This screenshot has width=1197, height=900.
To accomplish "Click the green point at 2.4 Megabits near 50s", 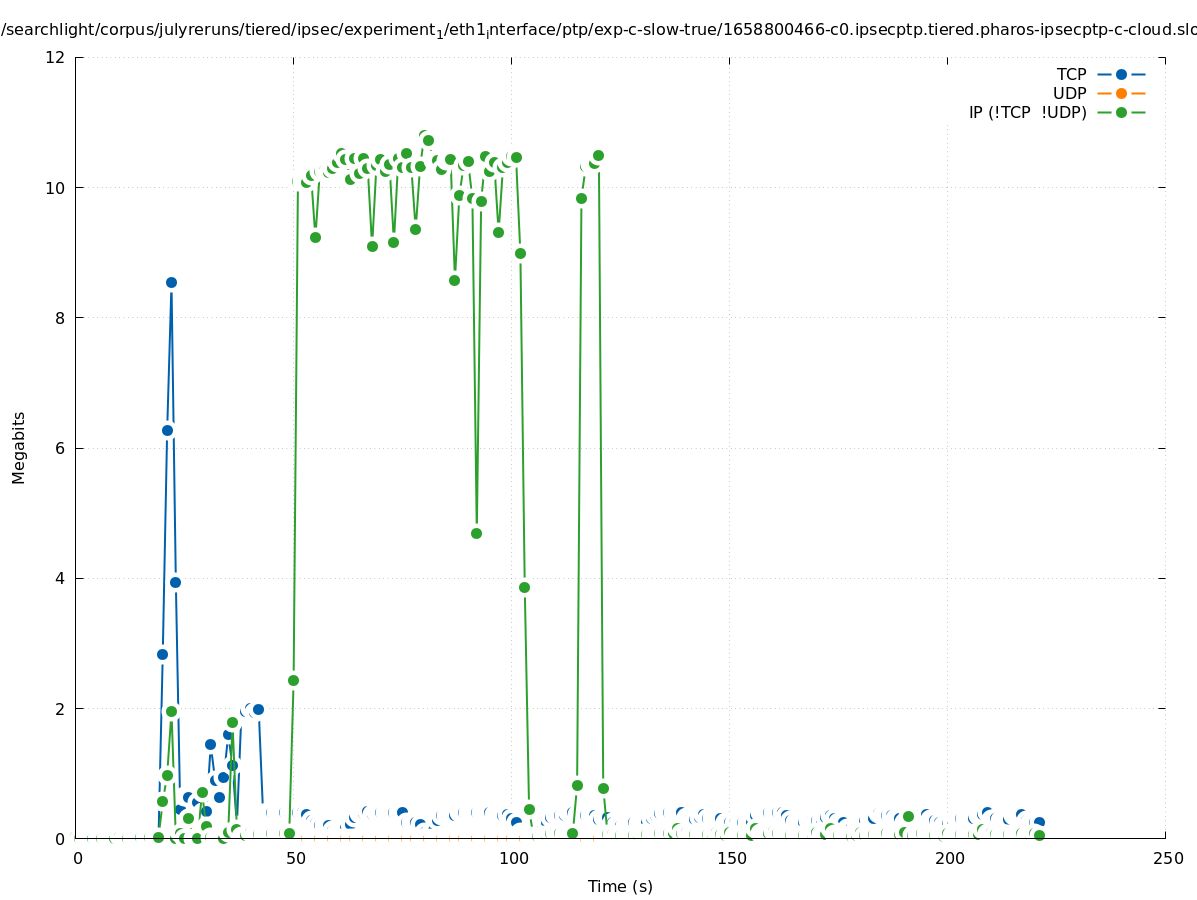I will pos(293,680).
